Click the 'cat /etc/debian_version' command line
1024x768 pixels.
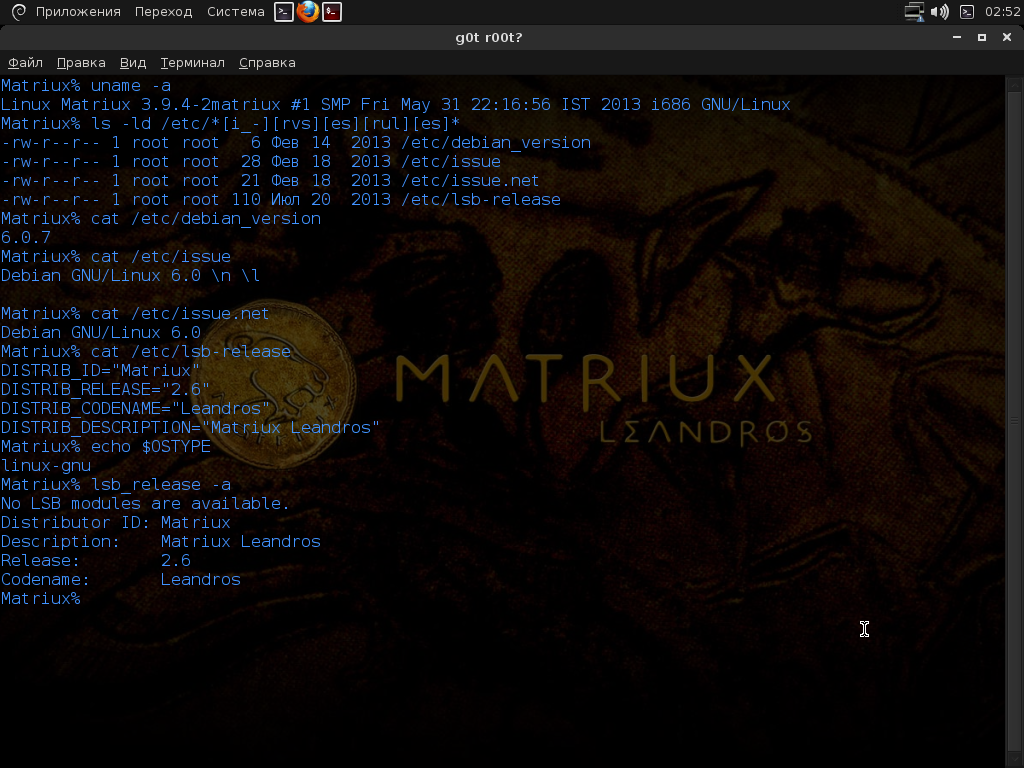[161, 218]
